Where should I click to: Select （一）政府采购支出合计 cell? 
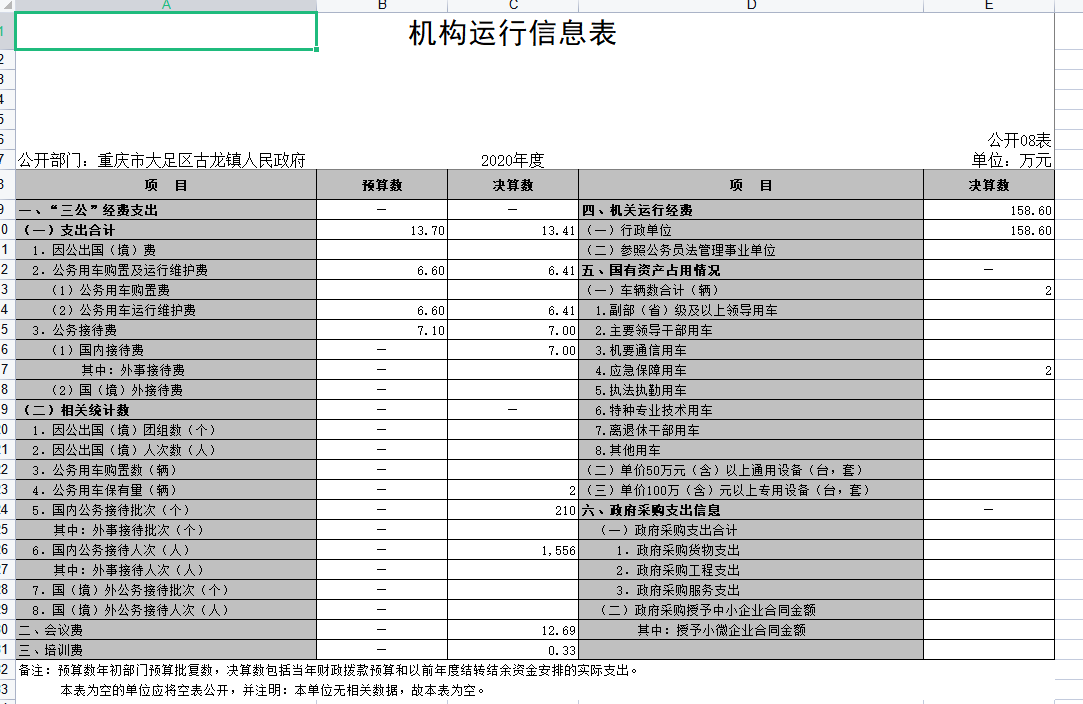[x=751, y=531]
